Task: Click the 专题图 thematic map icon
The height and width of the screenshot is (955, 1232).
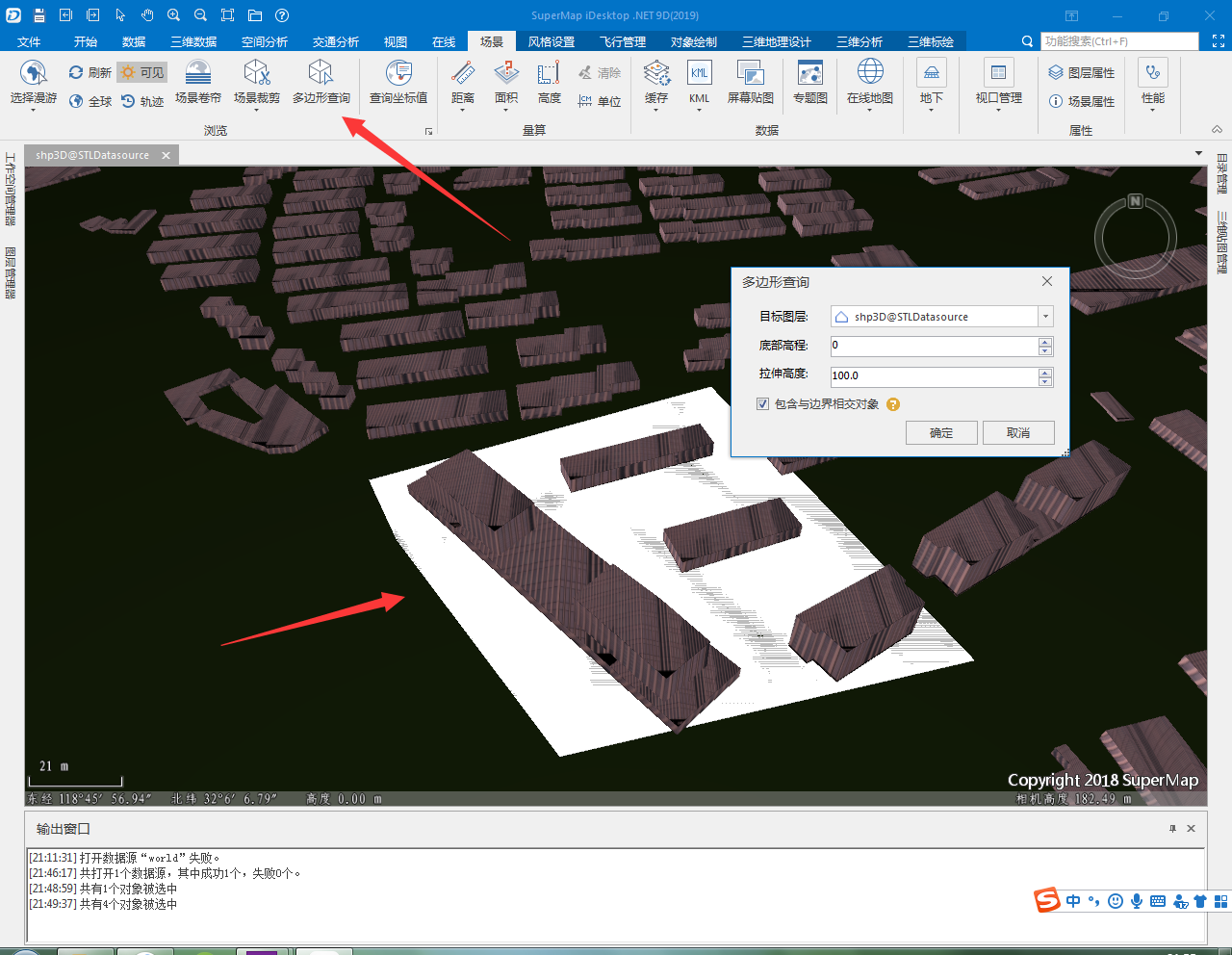Action: coord(810,73)
